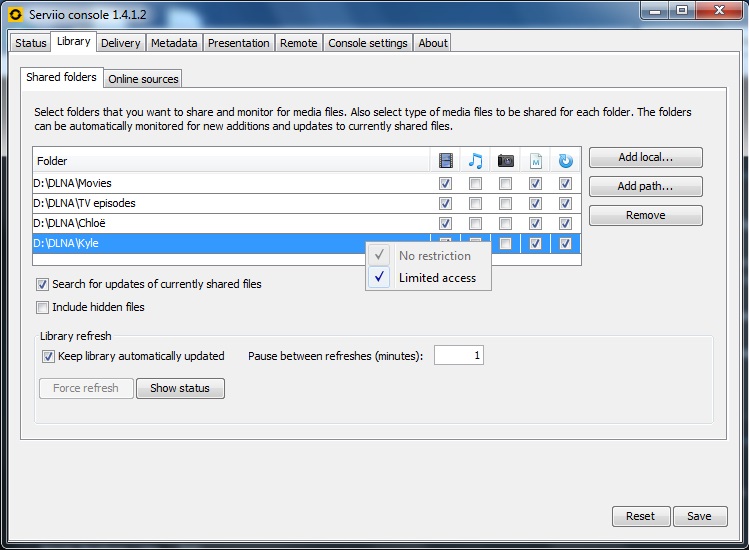
Task: Toggle auto-refresh checkbox for D:\DLNA\Movies
Action: tap(566, 183)
